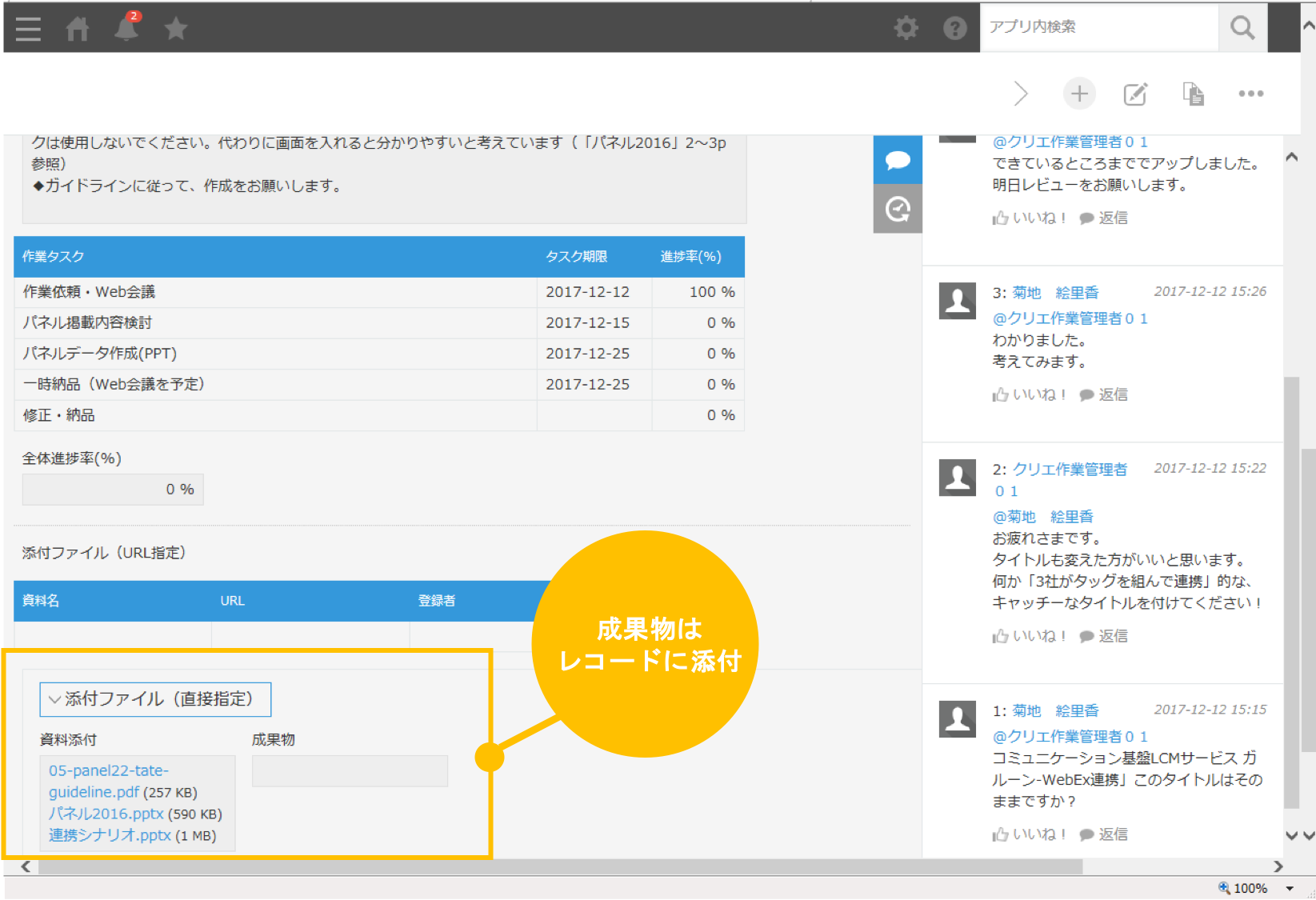Open the record options ellipsis menu
Image resolution: width=1316 pixels, height=900 pixels.
pos(1250,94)
